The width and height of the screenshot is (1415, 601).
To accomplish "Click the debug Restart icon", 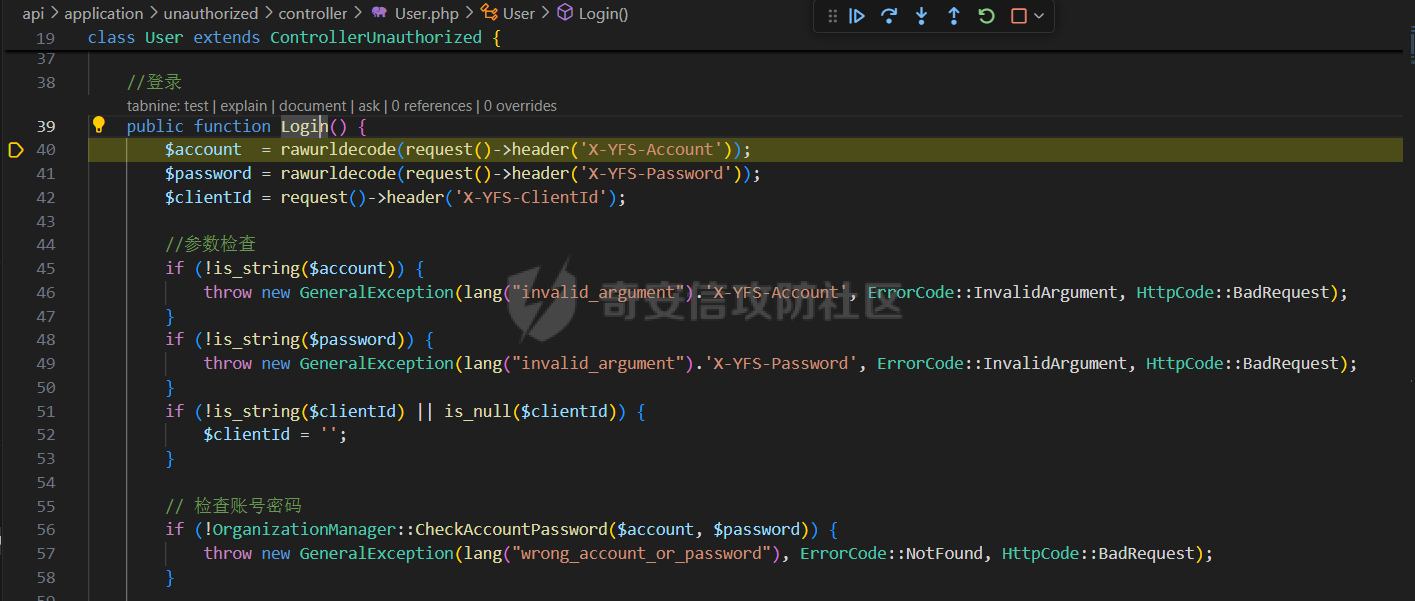I will 986,16.
